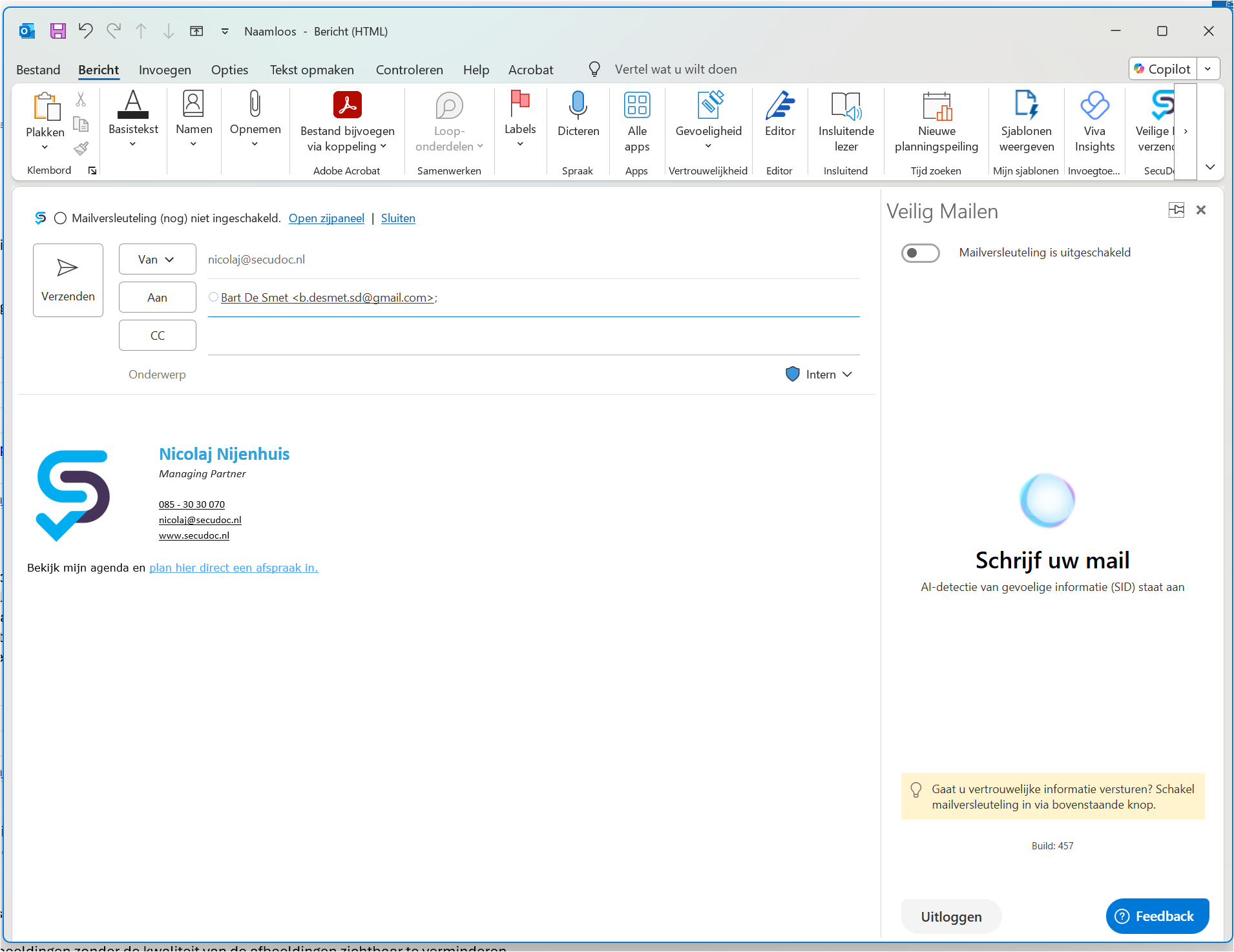Image resolution: width=1234 pixels, height=952 pixels.
Task: Save the message with the floppy disk icon
Action: 58,31
